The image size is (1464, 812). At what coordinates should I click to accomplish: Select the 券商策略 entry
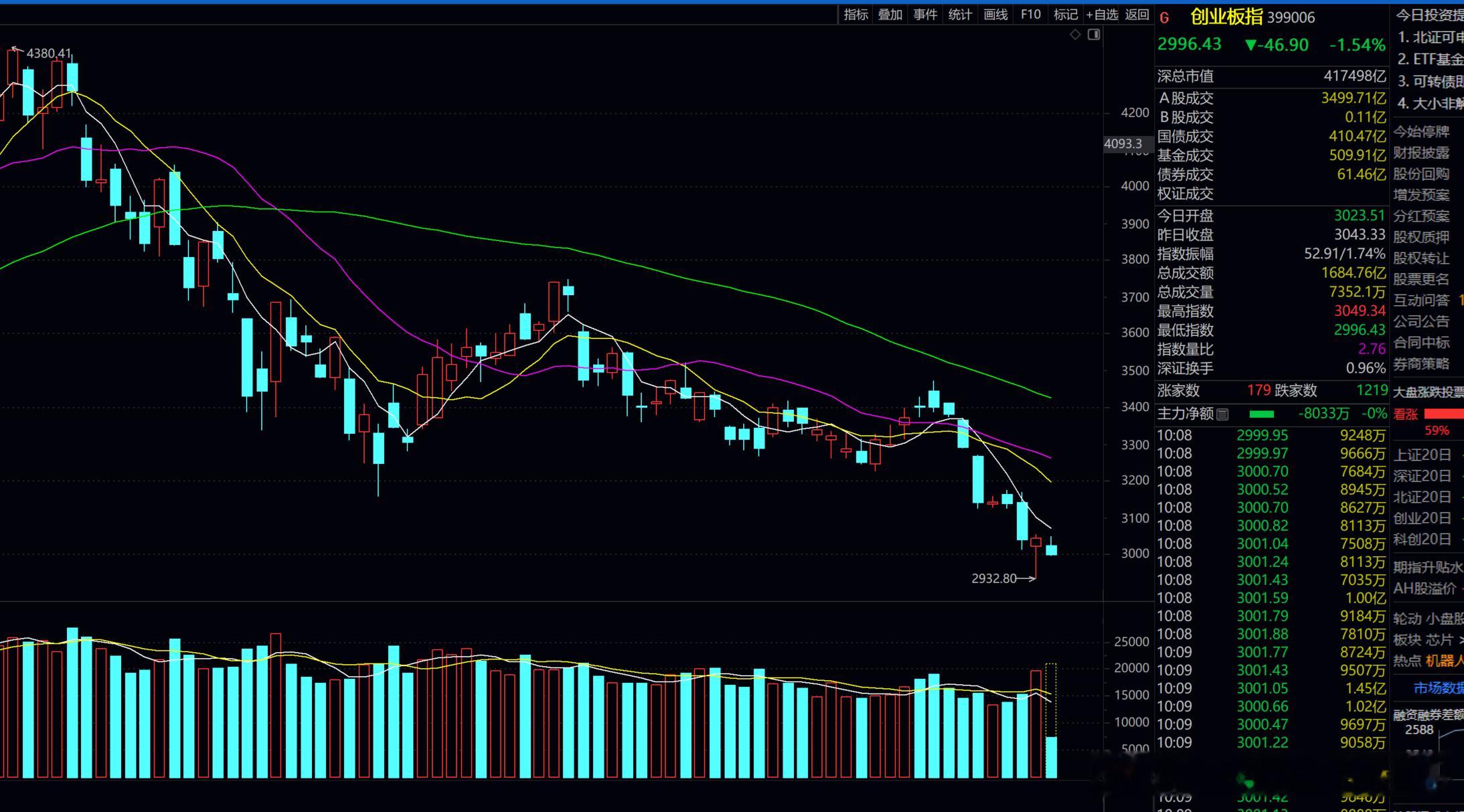pyautogui.click(x=1421, y=364)
